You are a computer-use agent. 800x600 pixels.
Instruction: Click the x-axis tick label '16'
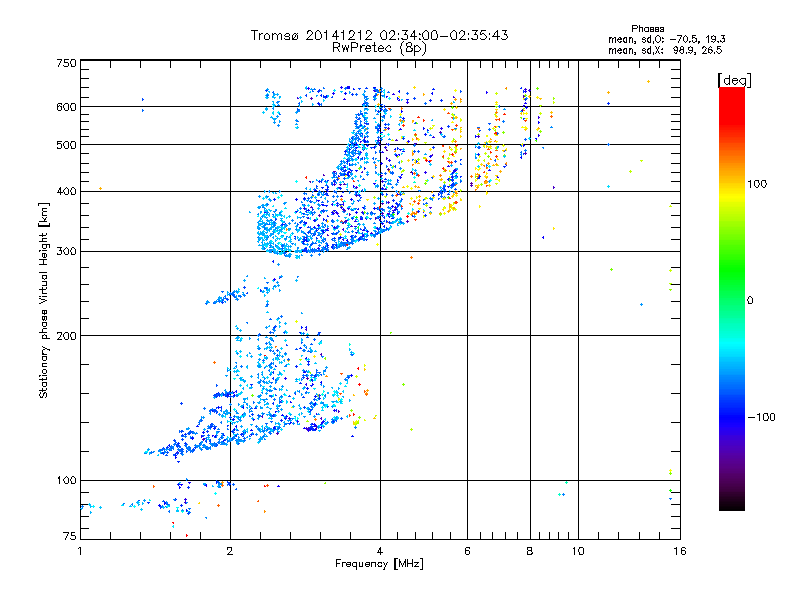coord(680,551)
